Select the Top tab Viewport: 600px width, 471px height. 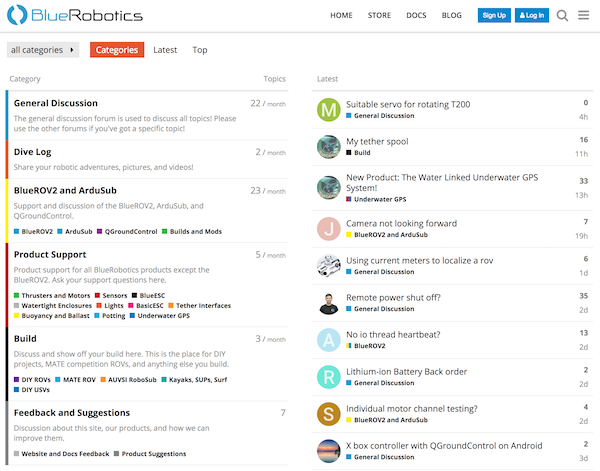200,50
